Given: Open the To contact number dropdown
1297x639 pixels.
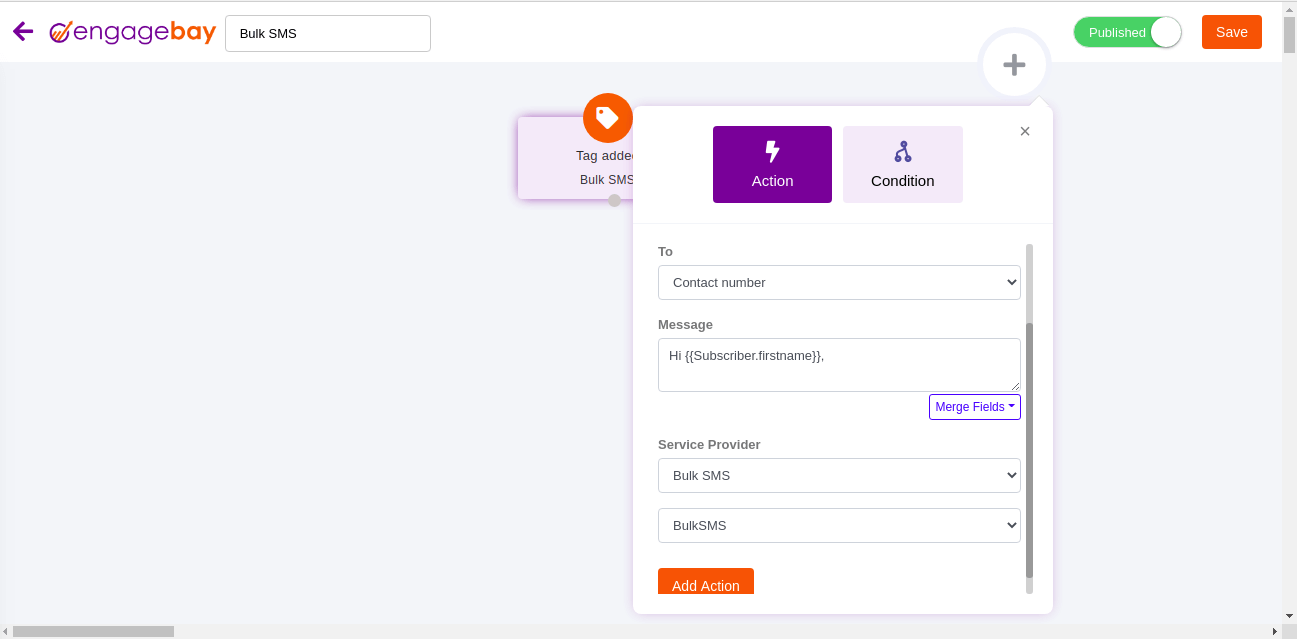Looking at the screenshot, I should coord(839,282).
